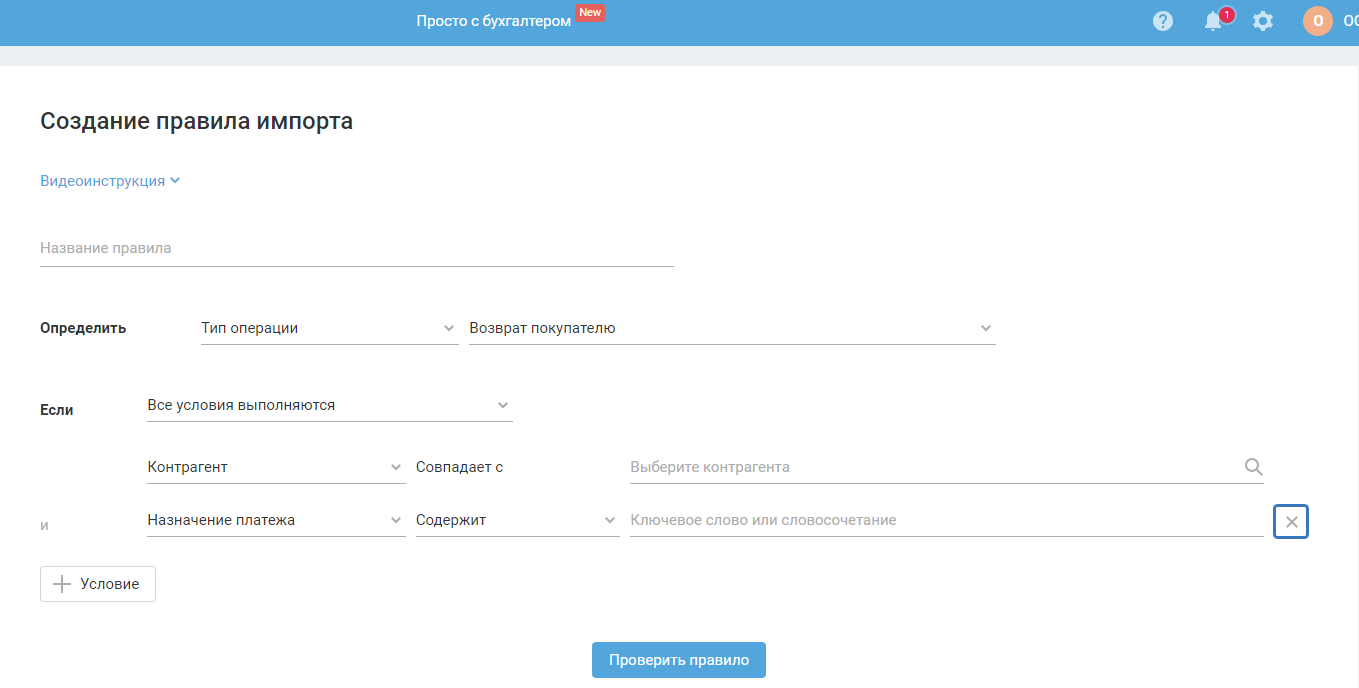
Task: Expand the 'Видеоинструкция' link
Action: (110, 181)
